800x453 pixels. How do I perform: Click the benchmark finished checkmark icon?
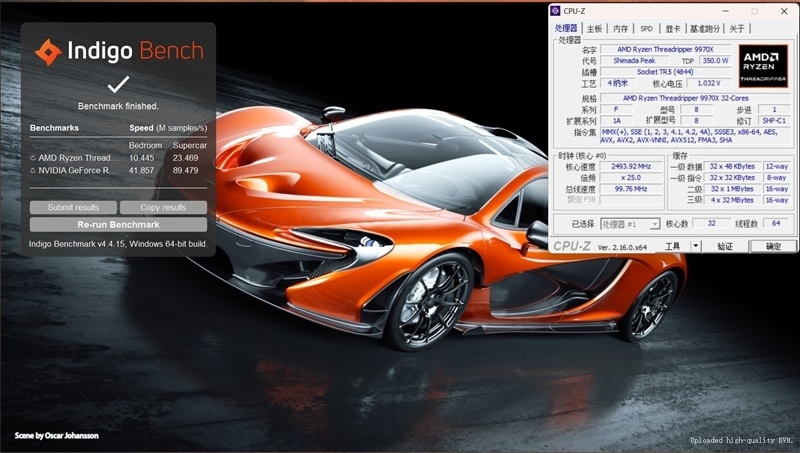coord(118,84)
